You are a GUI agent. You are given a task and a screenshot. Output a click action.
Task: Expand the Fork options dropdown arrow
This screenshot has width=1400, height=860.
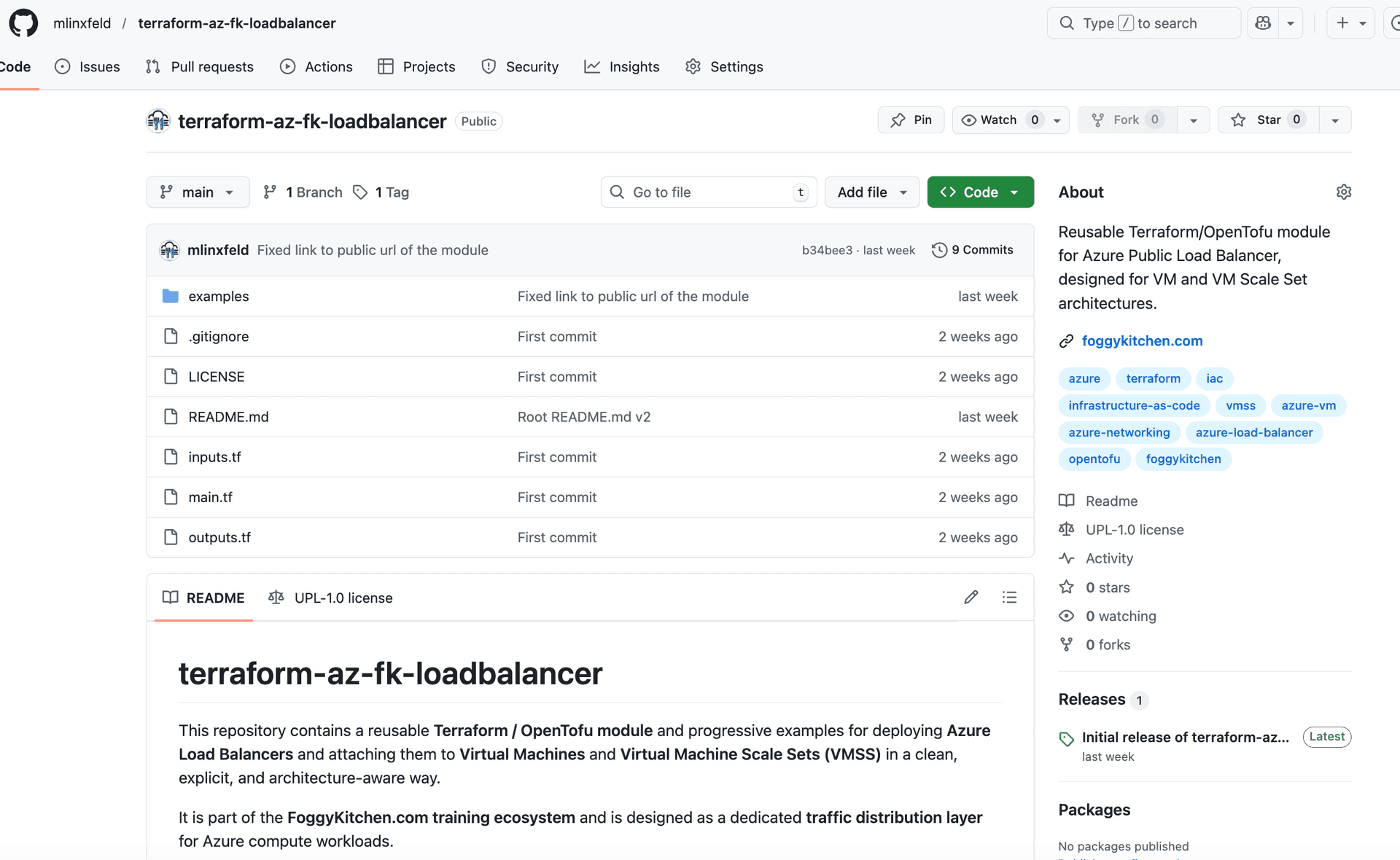pyautogui.click(x=1194, y=120)
